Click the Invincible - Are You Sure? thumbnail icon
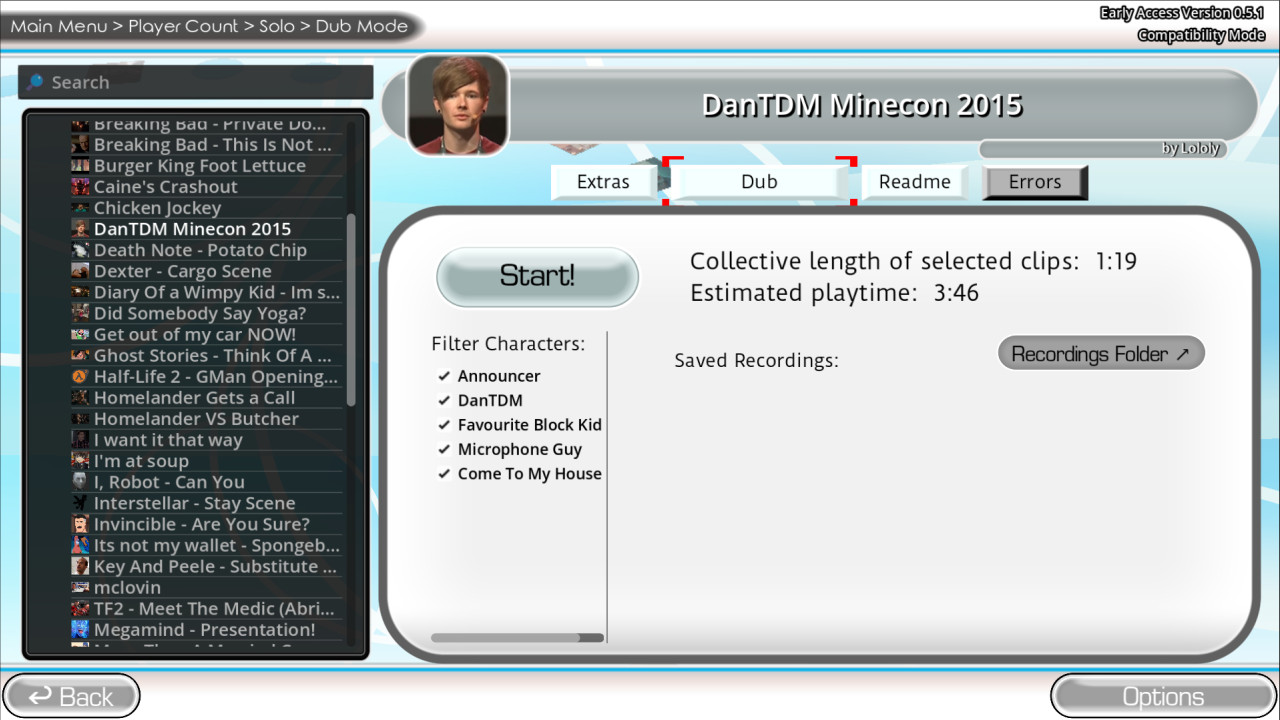The width and height of the screenshot is (1280, 720). coord(80,524)
